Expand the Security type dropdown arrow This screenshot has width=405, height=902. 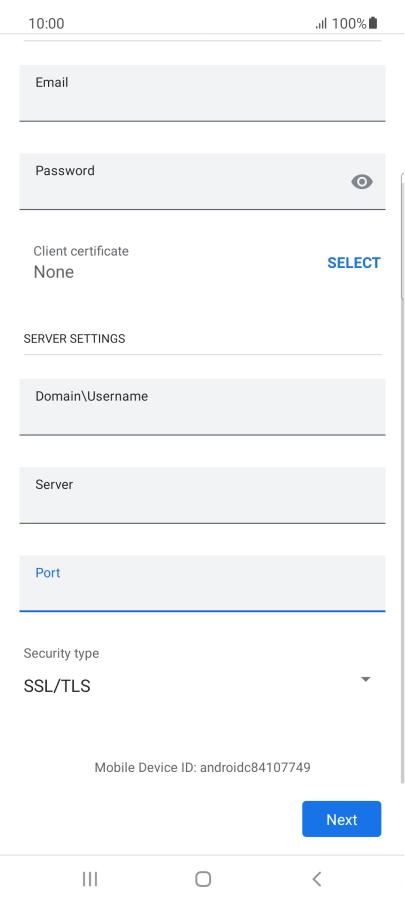click(365, 679)
